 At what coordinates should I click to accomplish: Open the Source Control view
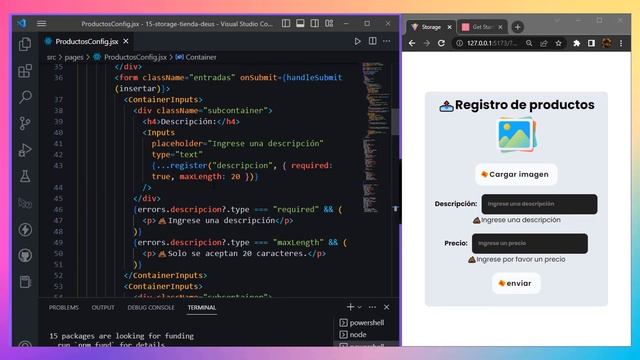coord(25,123)
